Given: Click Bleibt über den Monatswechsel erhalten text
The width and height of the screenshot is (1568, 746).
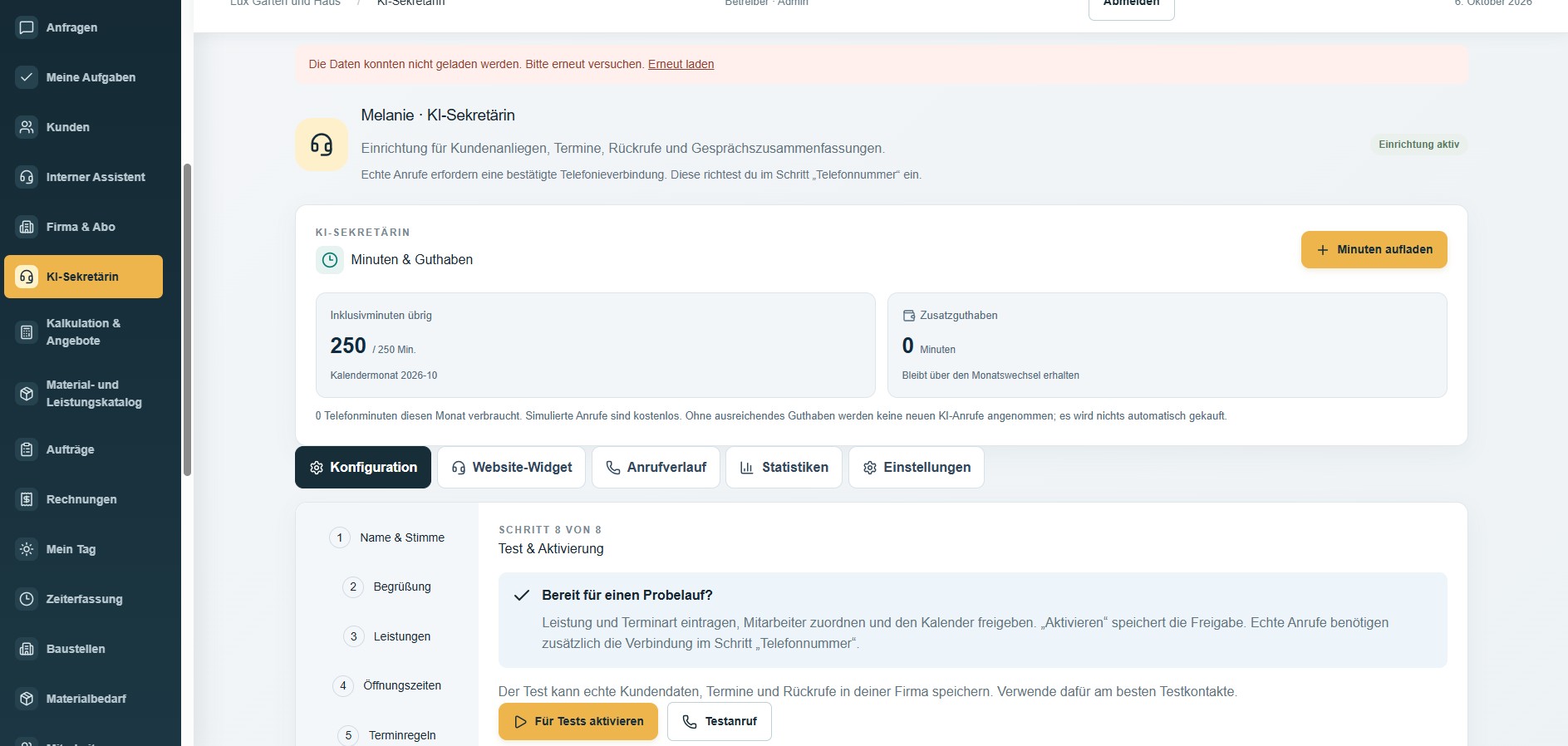Looking at the screenshot, I should click(990, 375).
